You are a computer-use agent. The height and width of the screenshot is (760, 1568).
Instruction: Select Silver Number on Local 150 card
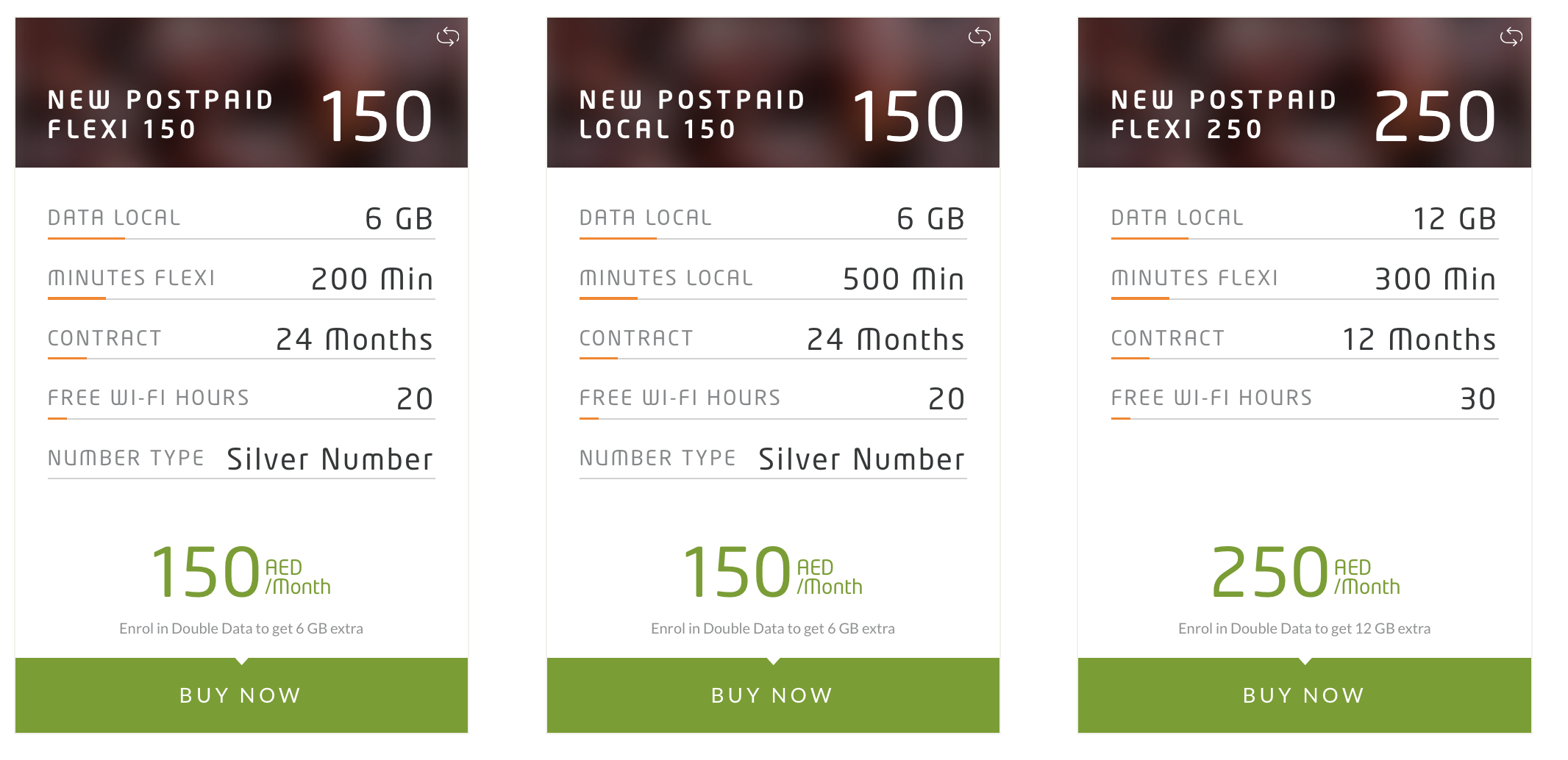click(861, 459)
